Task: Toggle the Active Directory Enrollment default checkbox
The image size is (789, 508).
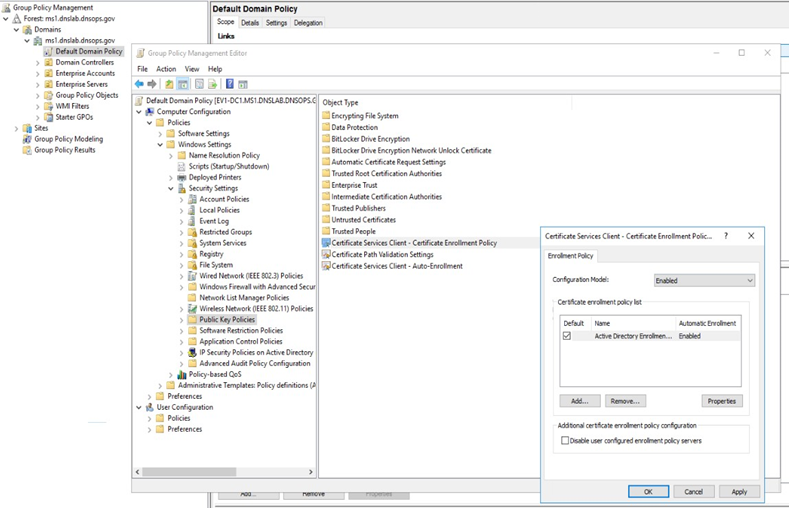Action: point(567,336)
